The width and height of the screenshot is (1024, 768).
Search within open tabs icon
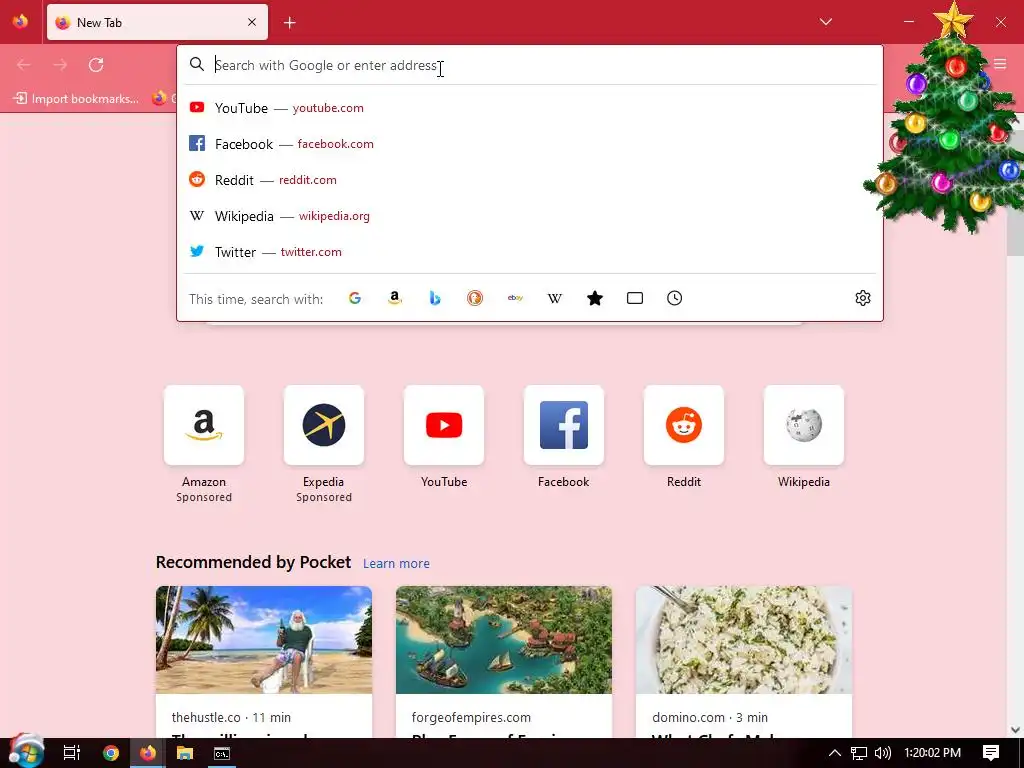(635, 298)
